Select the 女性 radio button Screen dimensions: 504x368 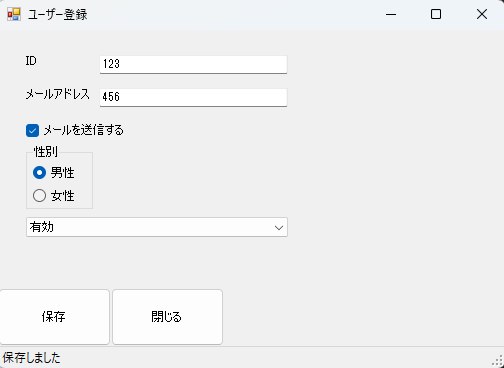[x=39, y=196]
